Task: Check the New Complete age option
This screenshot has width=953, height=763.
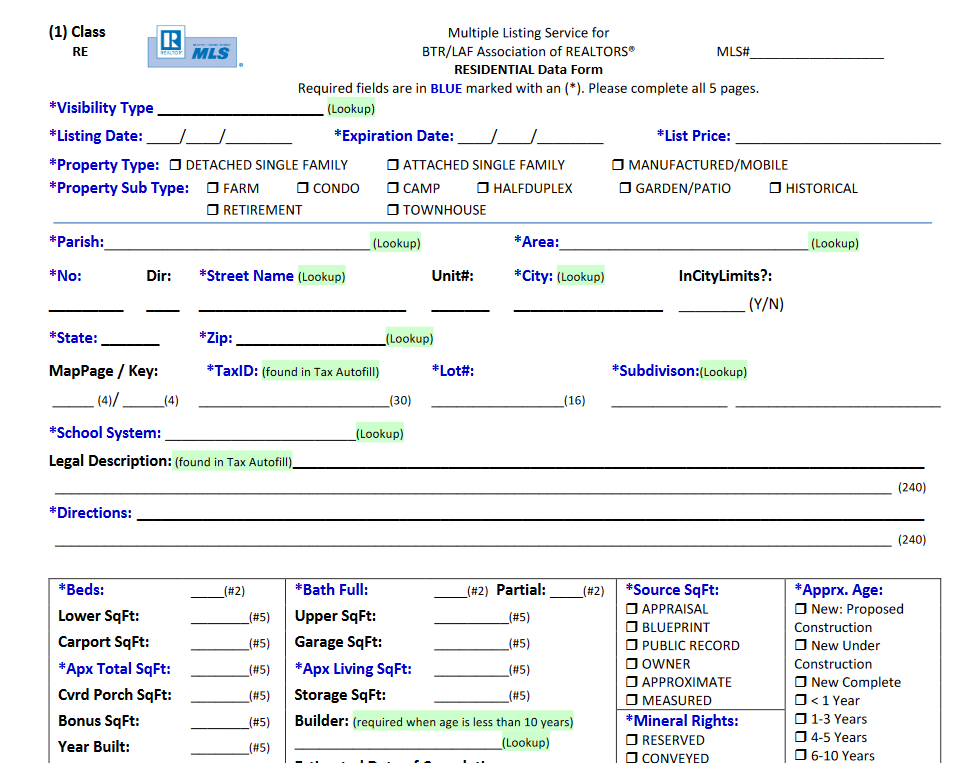Action: point(801,682)
